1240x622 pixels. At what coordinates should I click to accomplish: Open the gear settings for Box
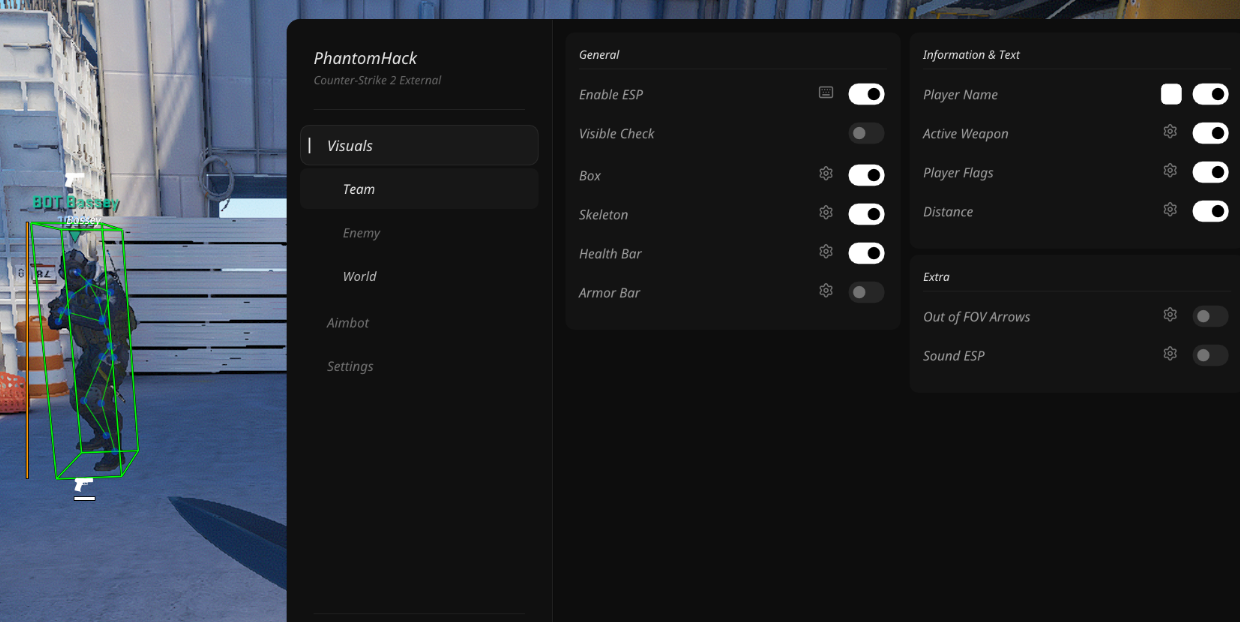click(826, 174)
